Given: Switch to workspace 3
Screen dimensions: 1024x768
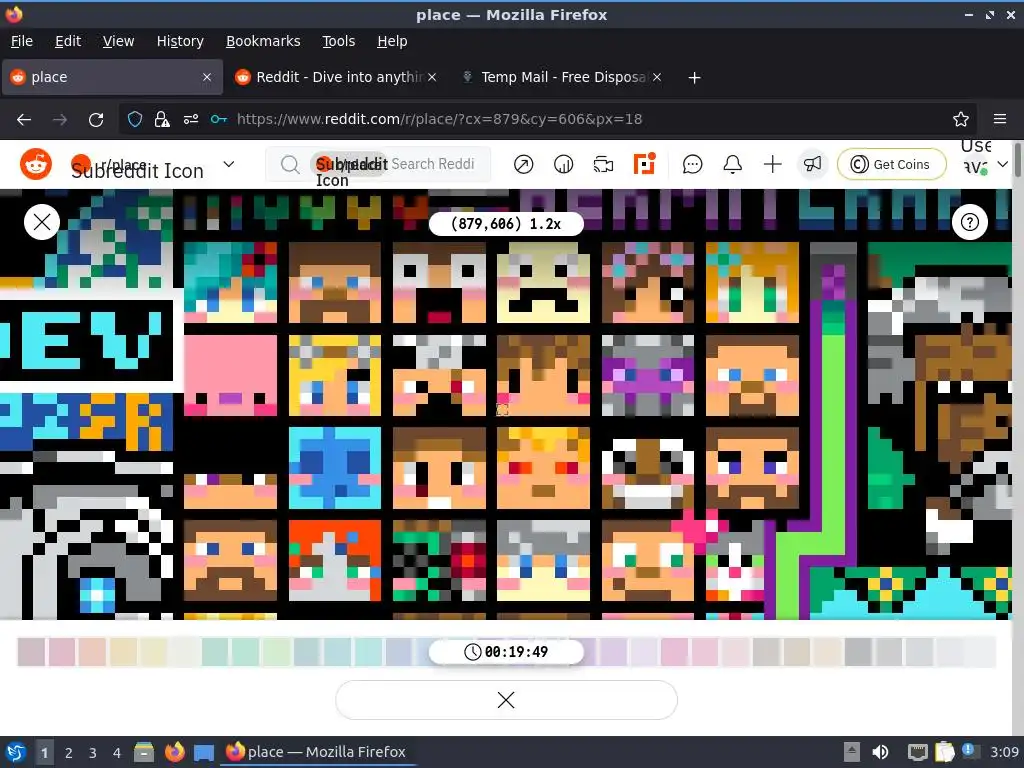Looking at the screenshot, I should click(93, 753).
